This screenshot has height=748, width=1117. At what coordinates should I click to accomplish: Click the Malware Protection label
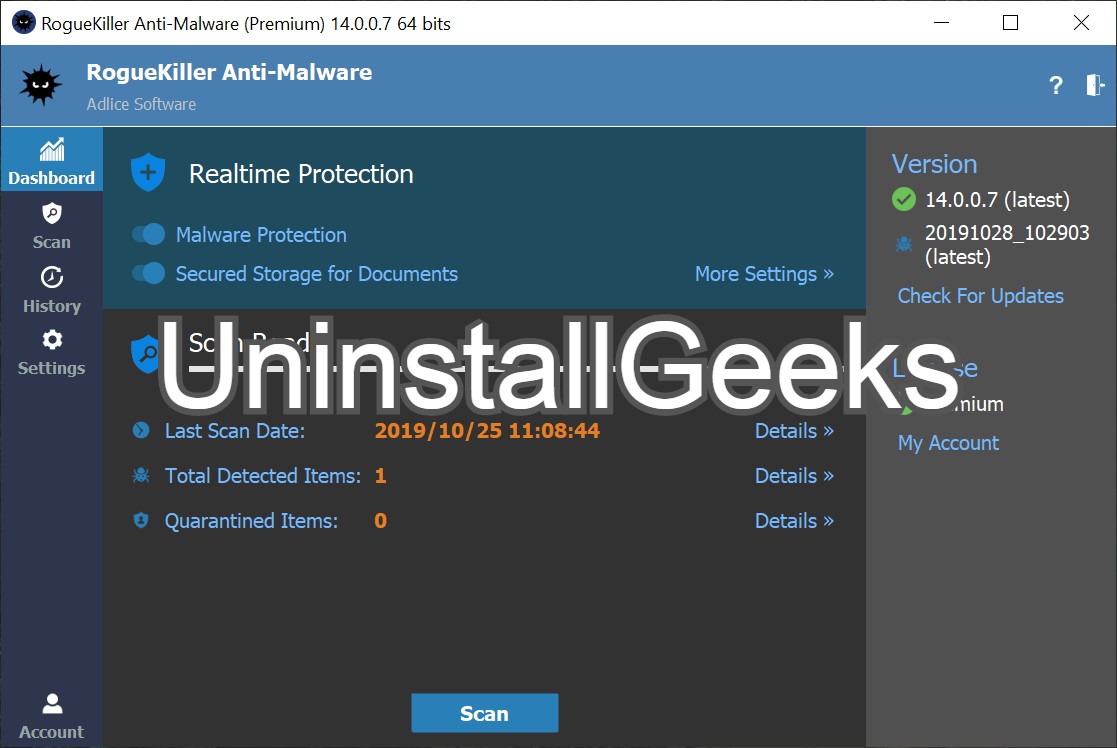click(261, 234)
